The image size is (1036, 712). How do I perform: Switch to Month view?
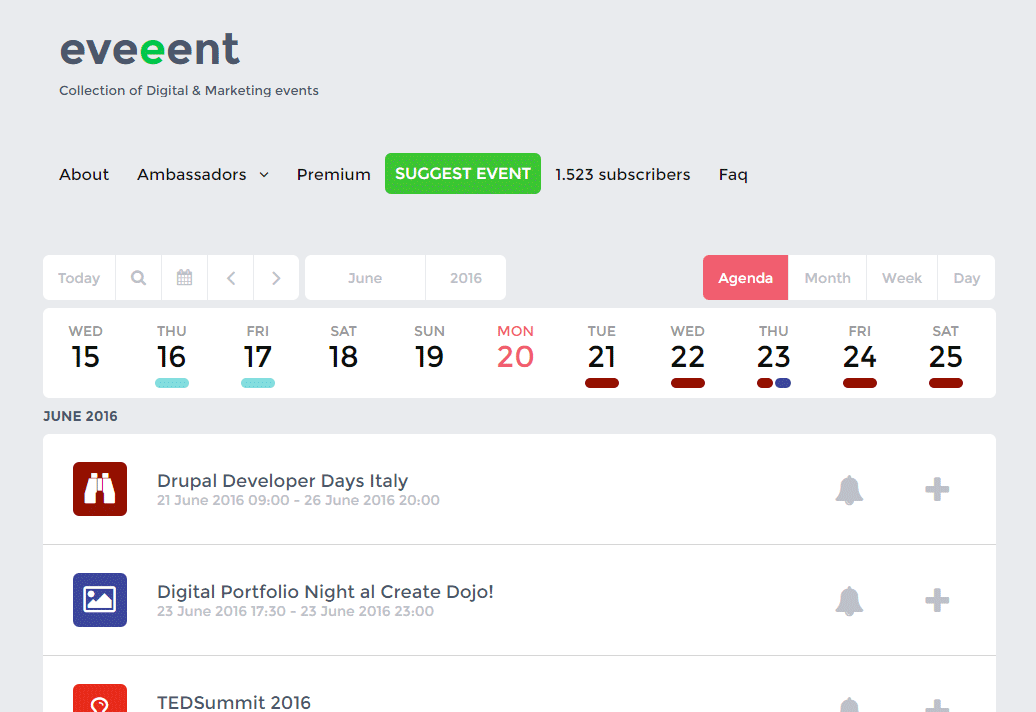click(x=827, y=277)
